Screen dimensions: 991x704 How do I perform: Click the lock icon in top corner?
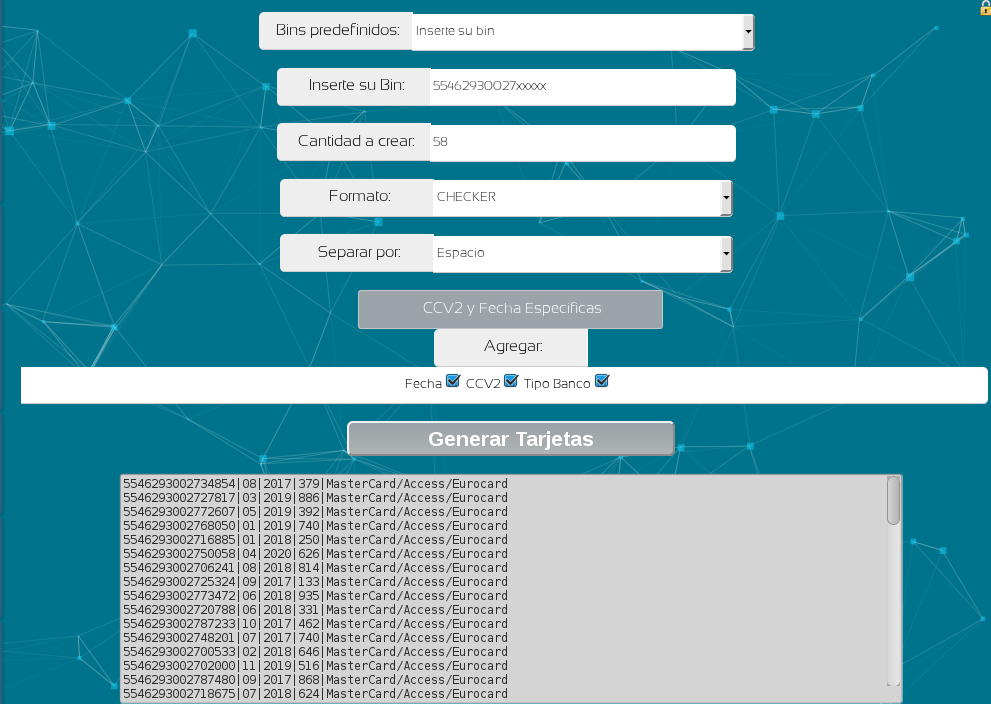[985, 8]
